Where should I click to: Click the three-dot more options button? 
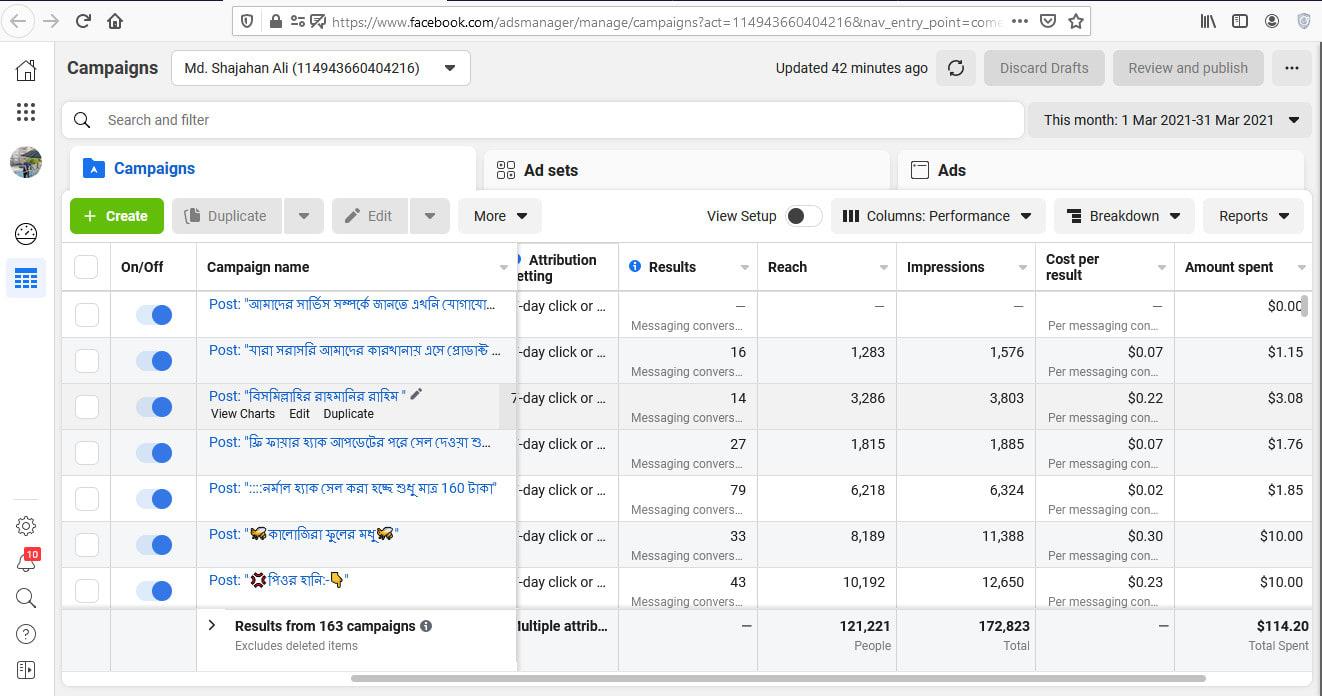[1291, 68]
